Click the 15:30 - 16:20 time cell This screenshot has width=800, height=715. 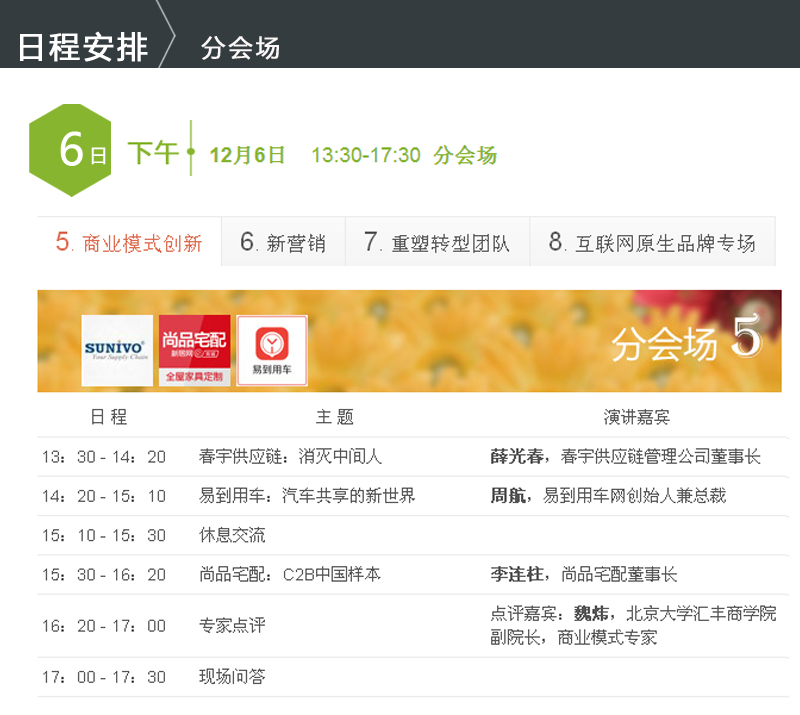point(104,575)
